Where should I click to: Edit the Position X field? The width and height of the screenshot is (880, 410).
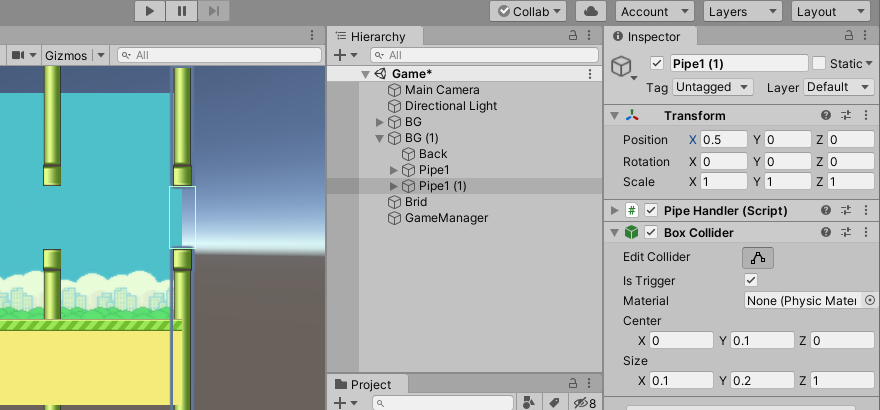723,140
